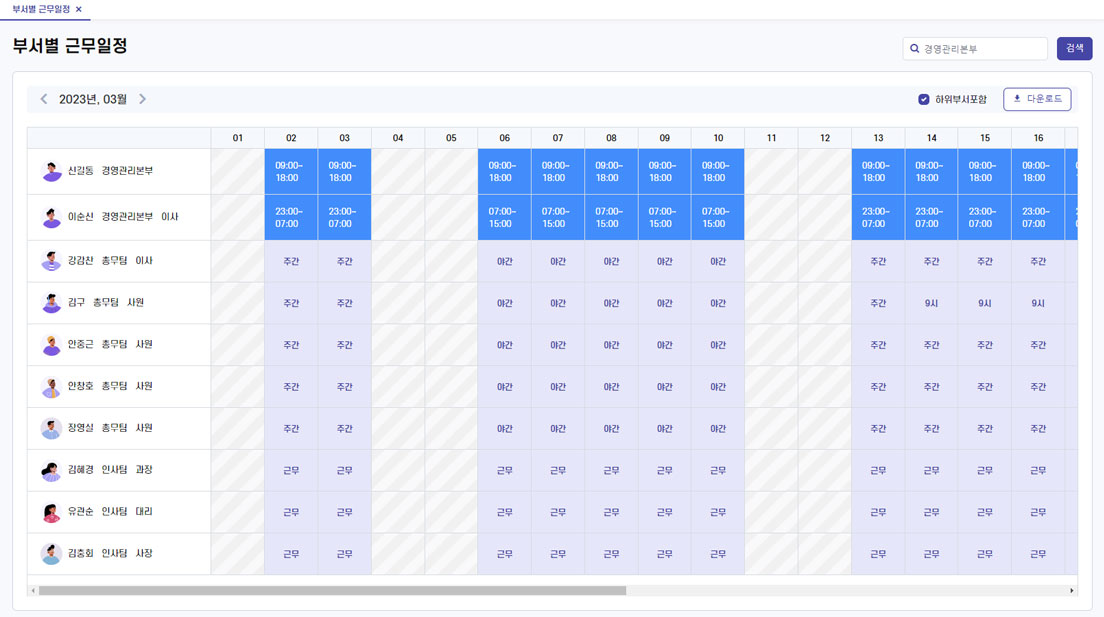This screenshot has width=1104, height=617.
Task: Switch to the 부서별 근무일정 tab
Action: point(41,9)
